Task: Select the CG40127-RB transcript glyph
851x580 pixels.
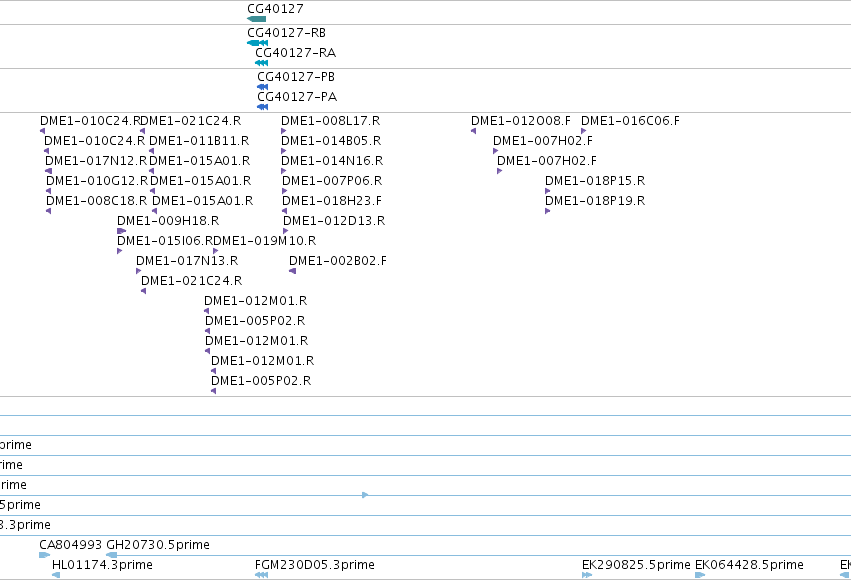Action: tap(257, 43)
